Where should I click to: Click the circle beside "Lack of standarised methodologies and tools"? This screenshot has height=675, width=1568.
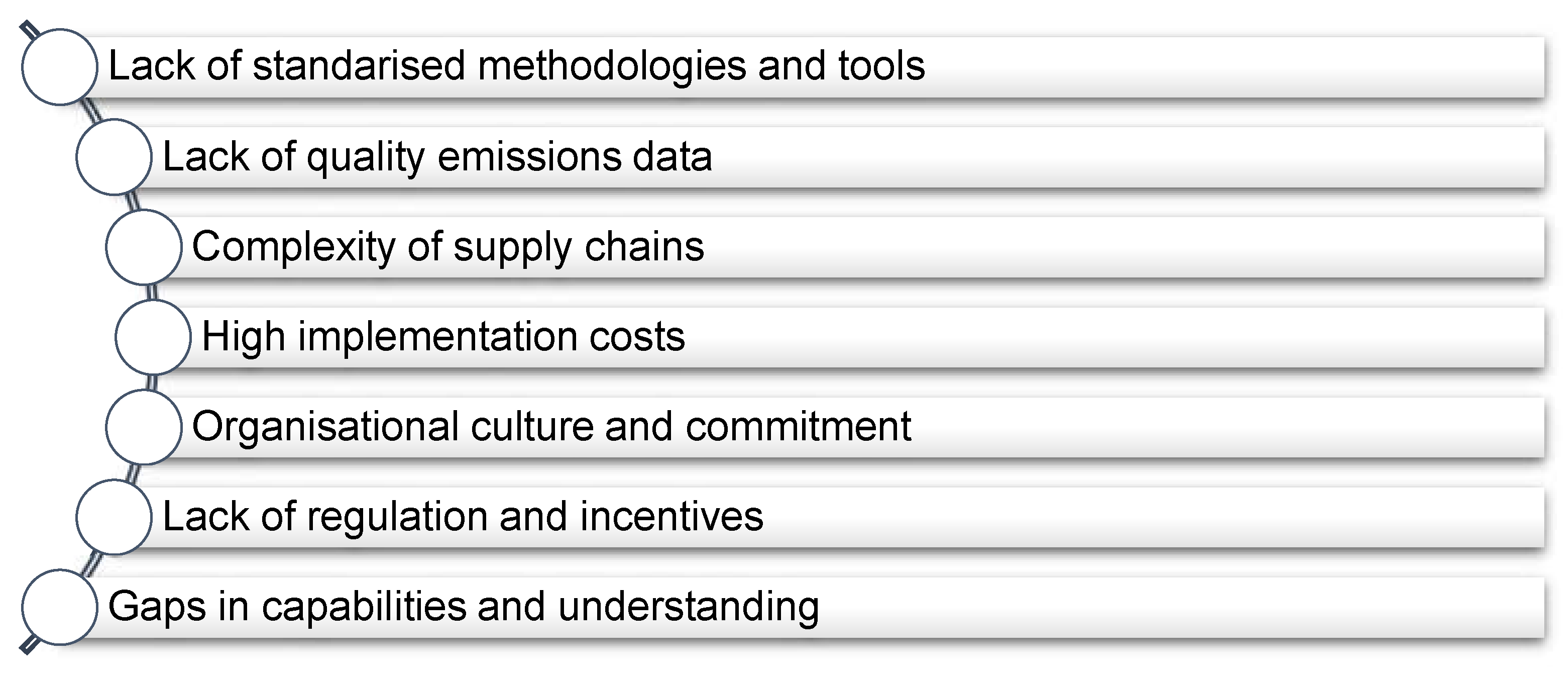pos(60,66)
